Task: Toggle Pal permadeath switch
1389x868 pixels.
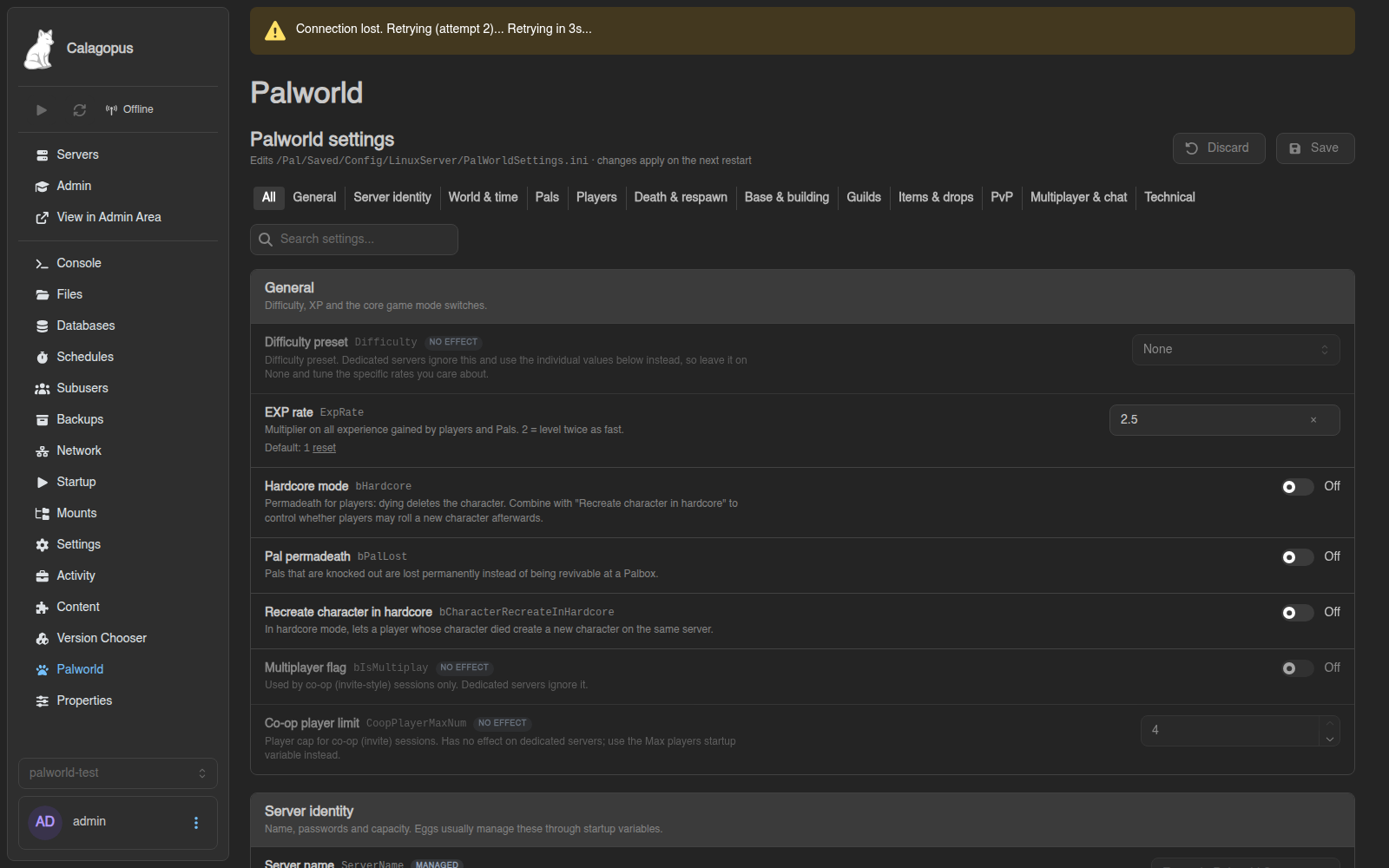Action: pyautogui.click(x=1297, y=557)
